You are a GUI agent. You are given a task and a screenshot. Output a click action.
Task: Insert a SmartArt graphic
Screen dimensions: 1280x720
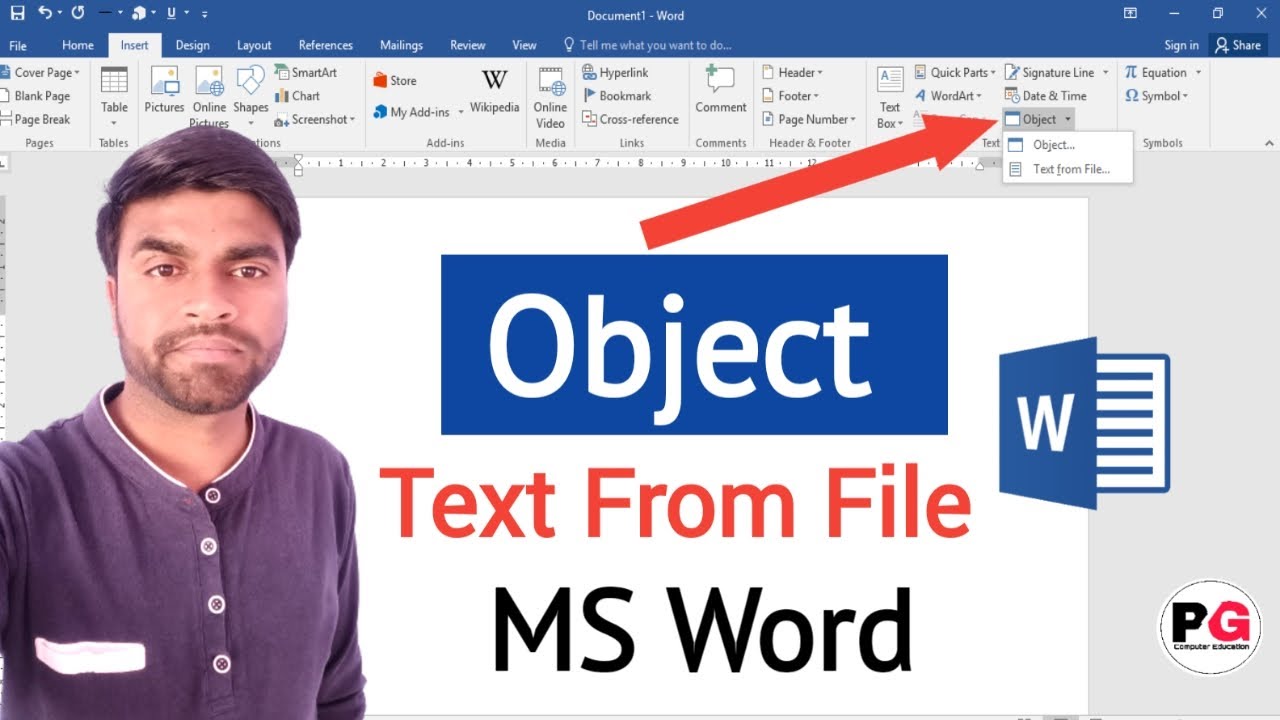(x=307, y=72)
